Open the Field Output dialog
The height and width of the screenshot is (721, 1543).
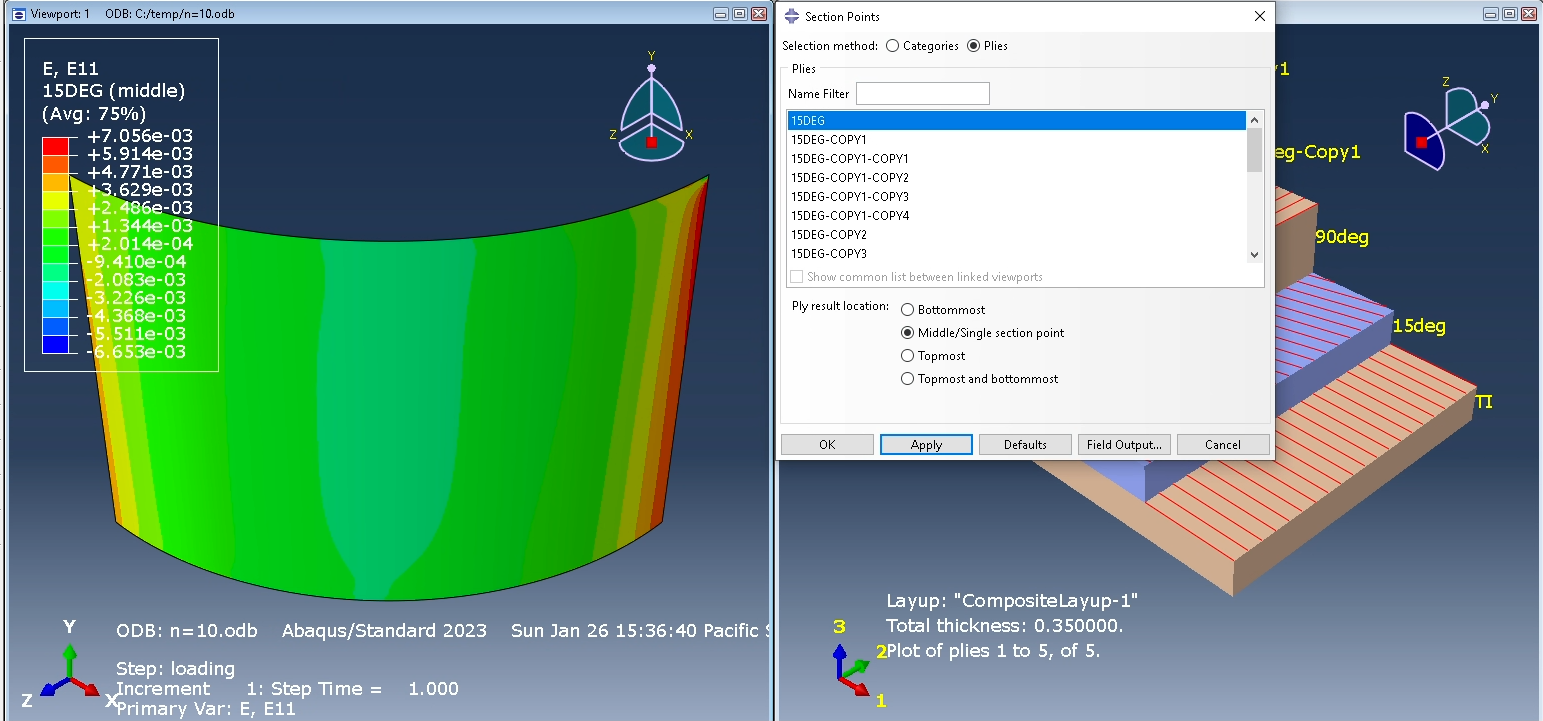[x=1124, y=444]
